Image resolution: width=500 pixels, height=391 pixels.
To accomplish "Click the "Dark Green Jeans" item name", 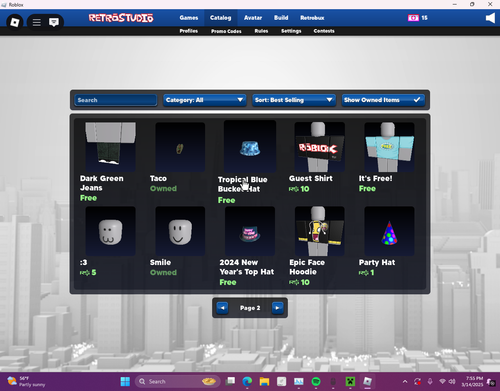I will coord(102,183).
